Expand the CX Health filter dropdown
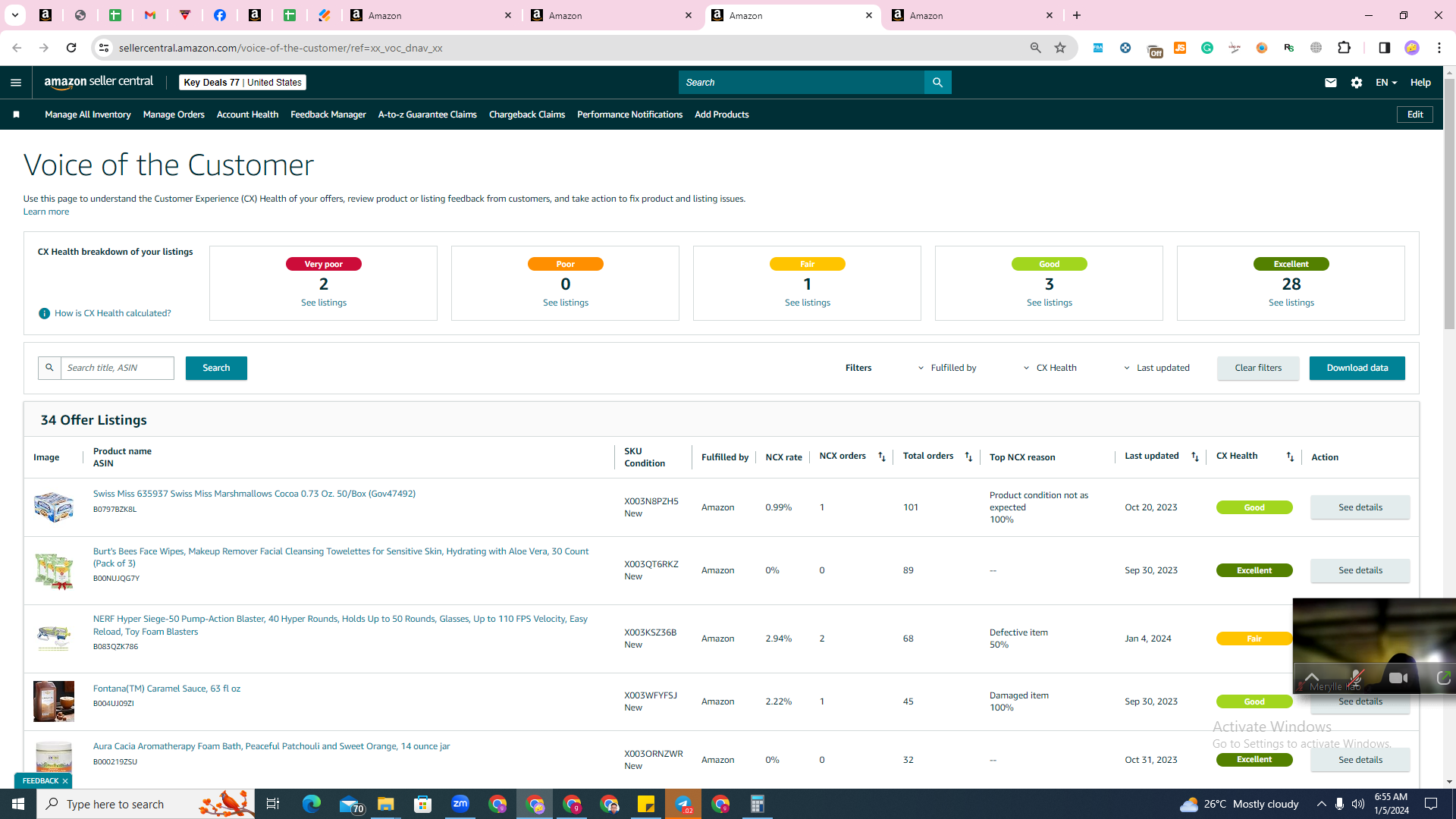 click(x=1050, y=368)
